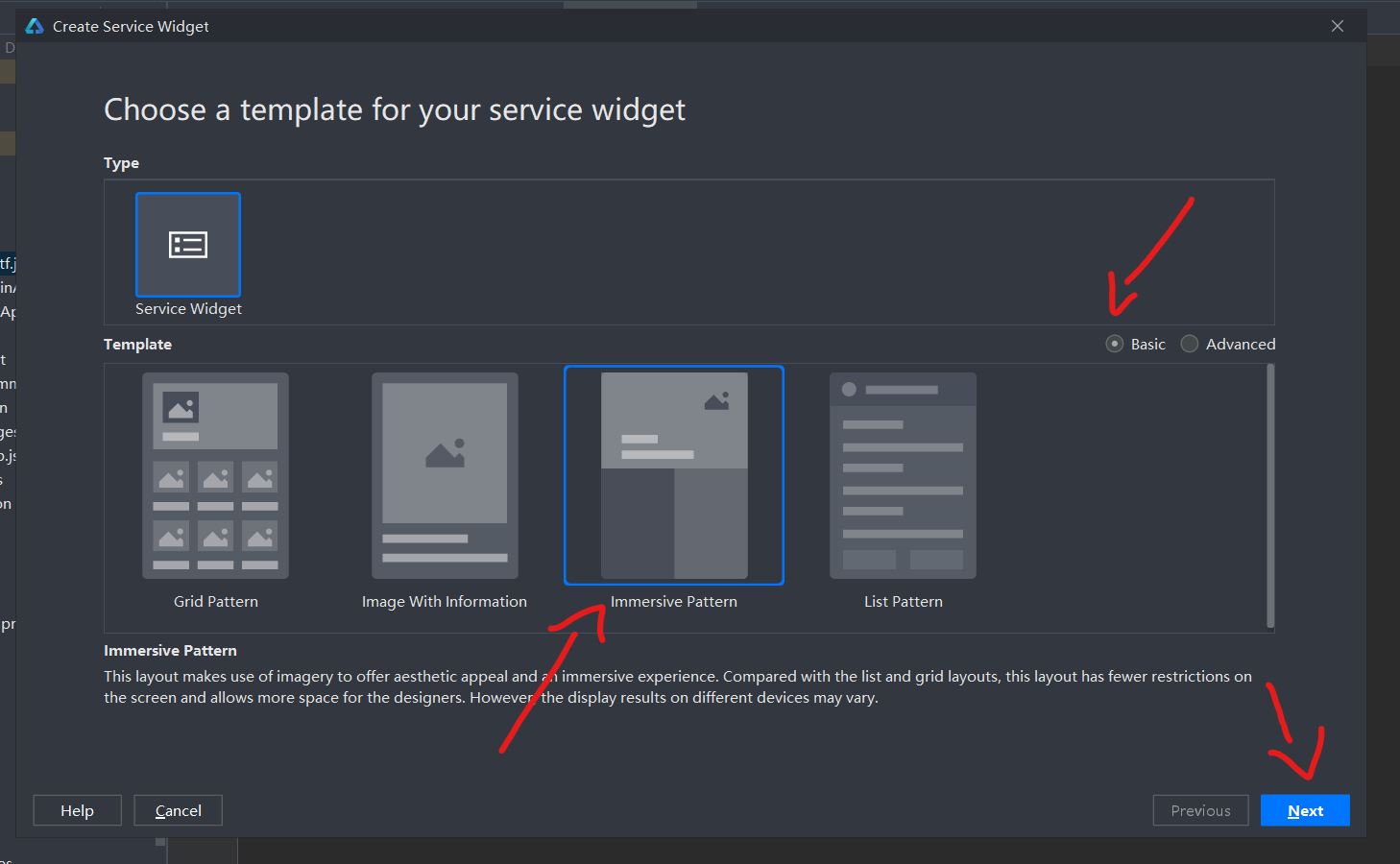
Task: Click the DevEco Studio logo in title bar
Action: point(35,26)
